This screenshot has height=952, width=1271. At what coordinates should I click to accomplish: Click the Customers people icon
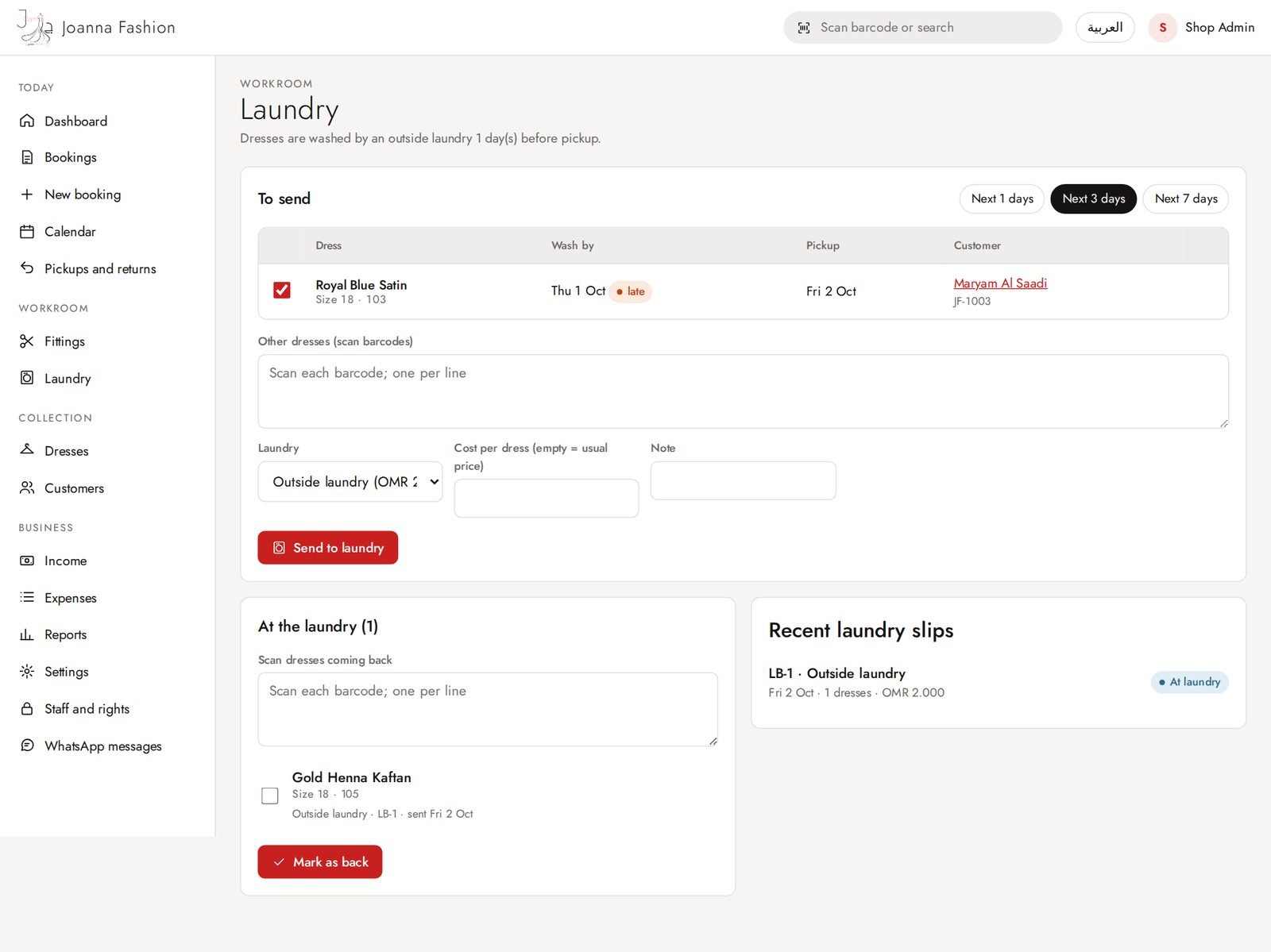coord(27,488)
